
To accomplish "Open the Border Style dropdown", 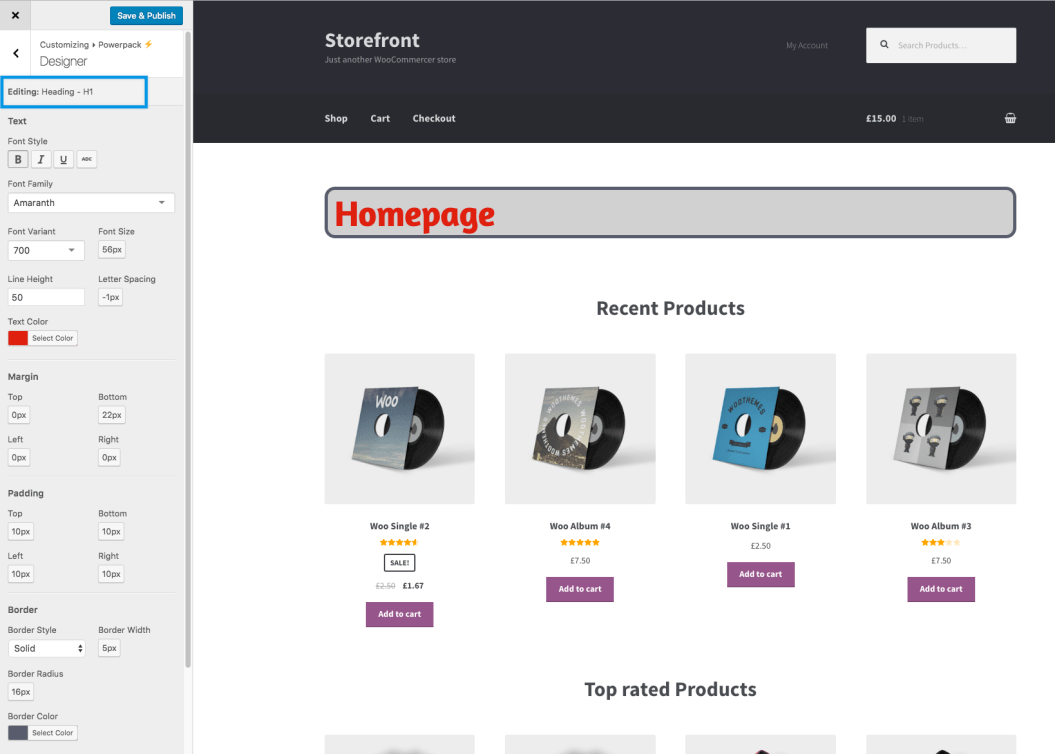I will tap(46, 648).
